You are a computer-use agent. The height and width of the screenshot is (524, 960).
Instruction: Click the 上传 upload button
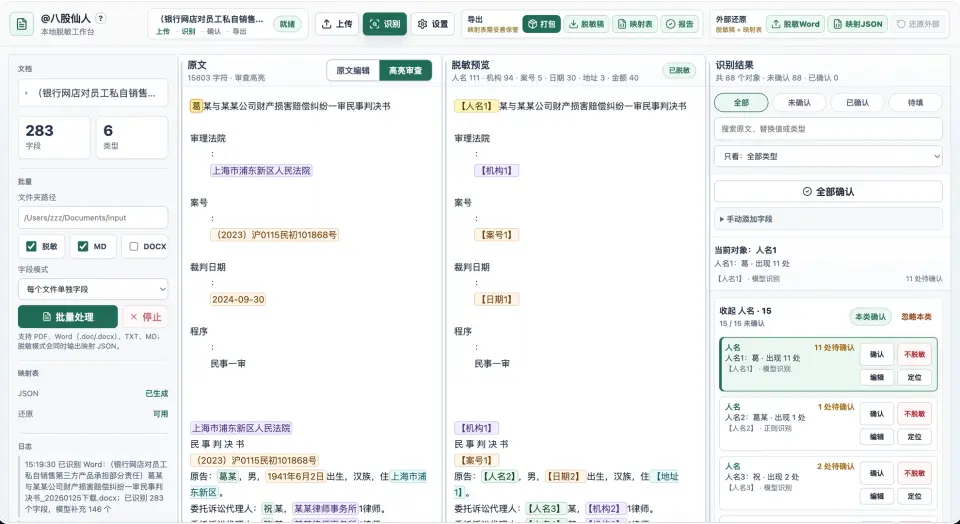tap(337, 24)
